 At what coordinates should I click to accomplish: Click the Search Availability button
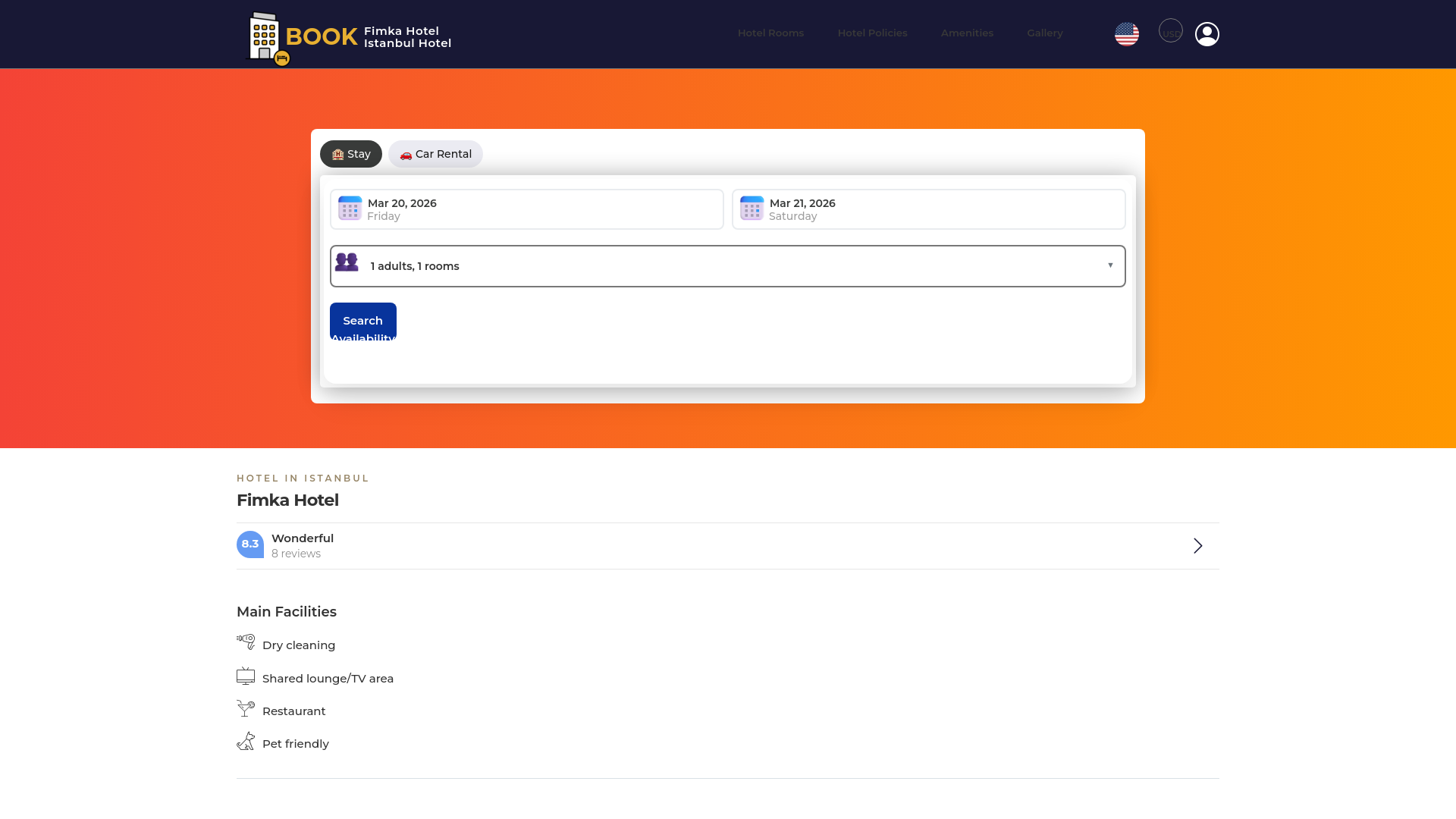pyautogui.click(x=363, y=322)
